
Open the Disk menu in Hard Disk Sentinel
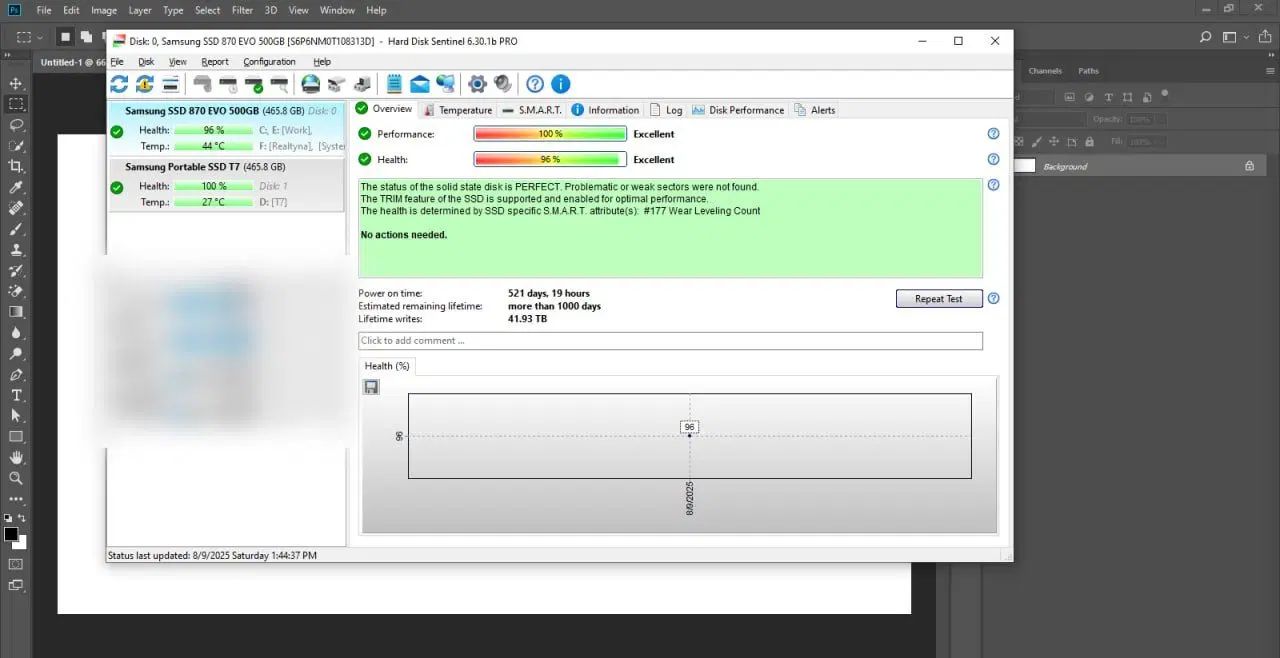point(146,62)
